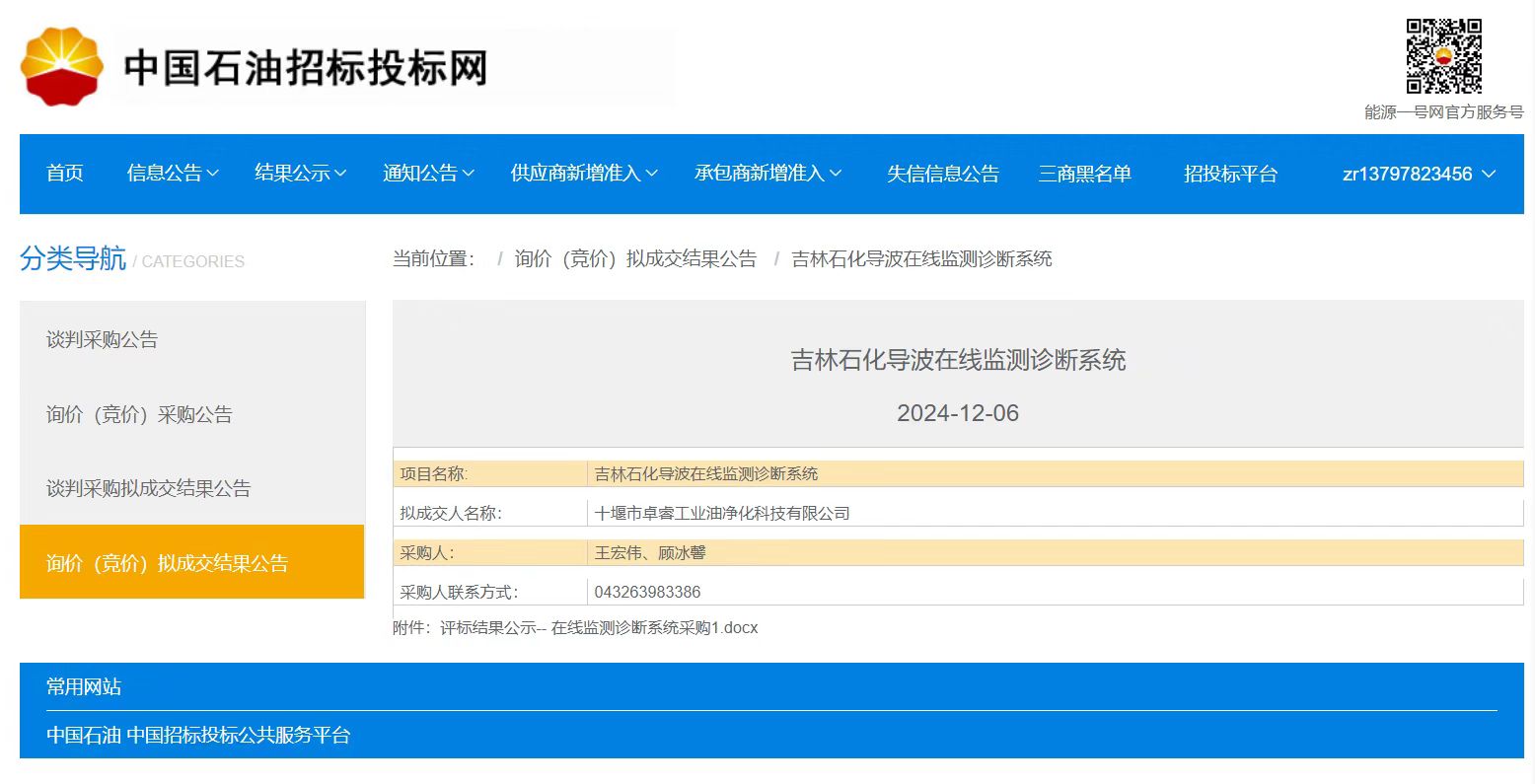Open the 三商黑名单 menu item
Screen dimensions: 1535x784
[1084, 174]
